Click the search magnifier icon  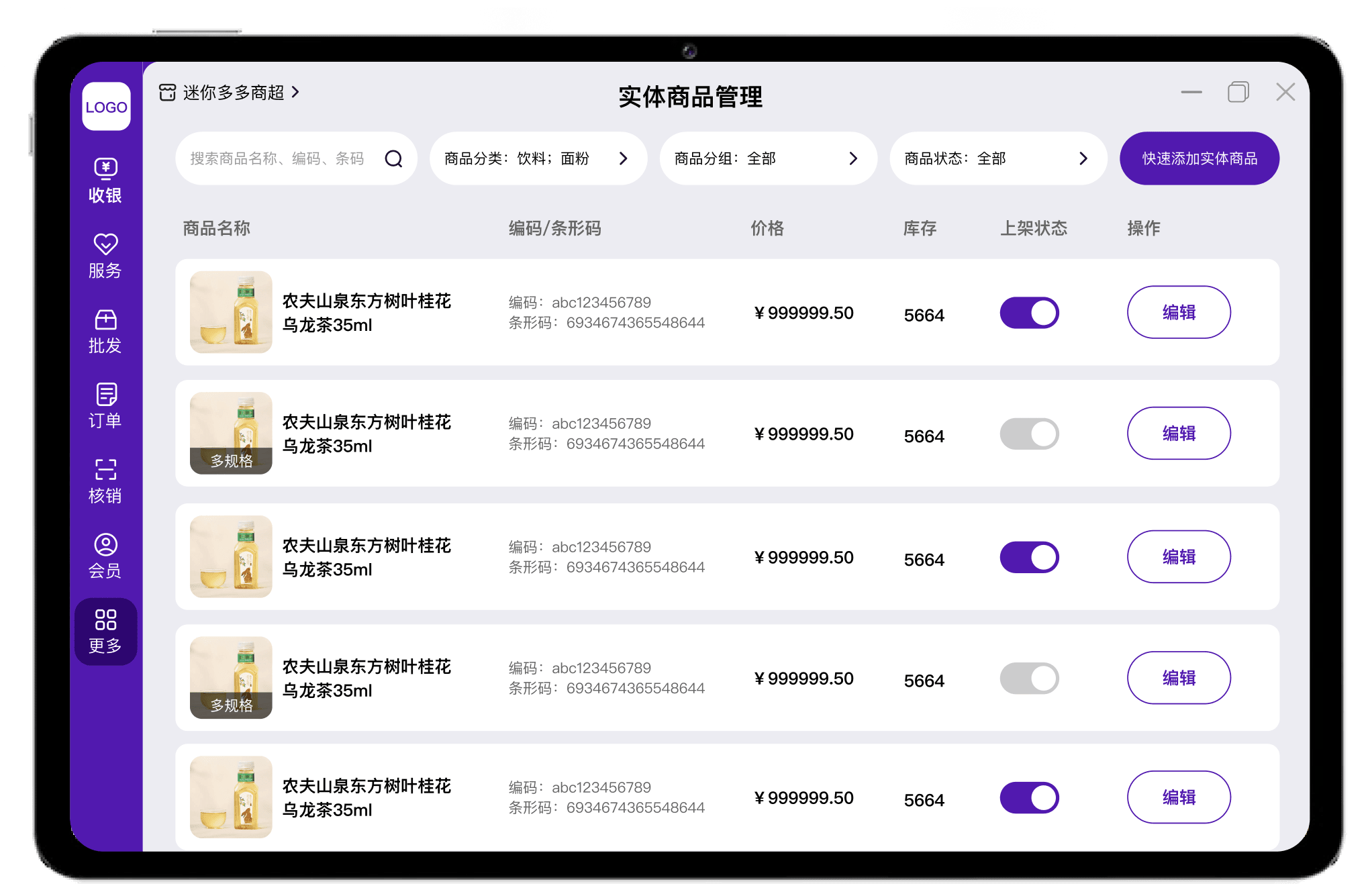pos(393,158)
